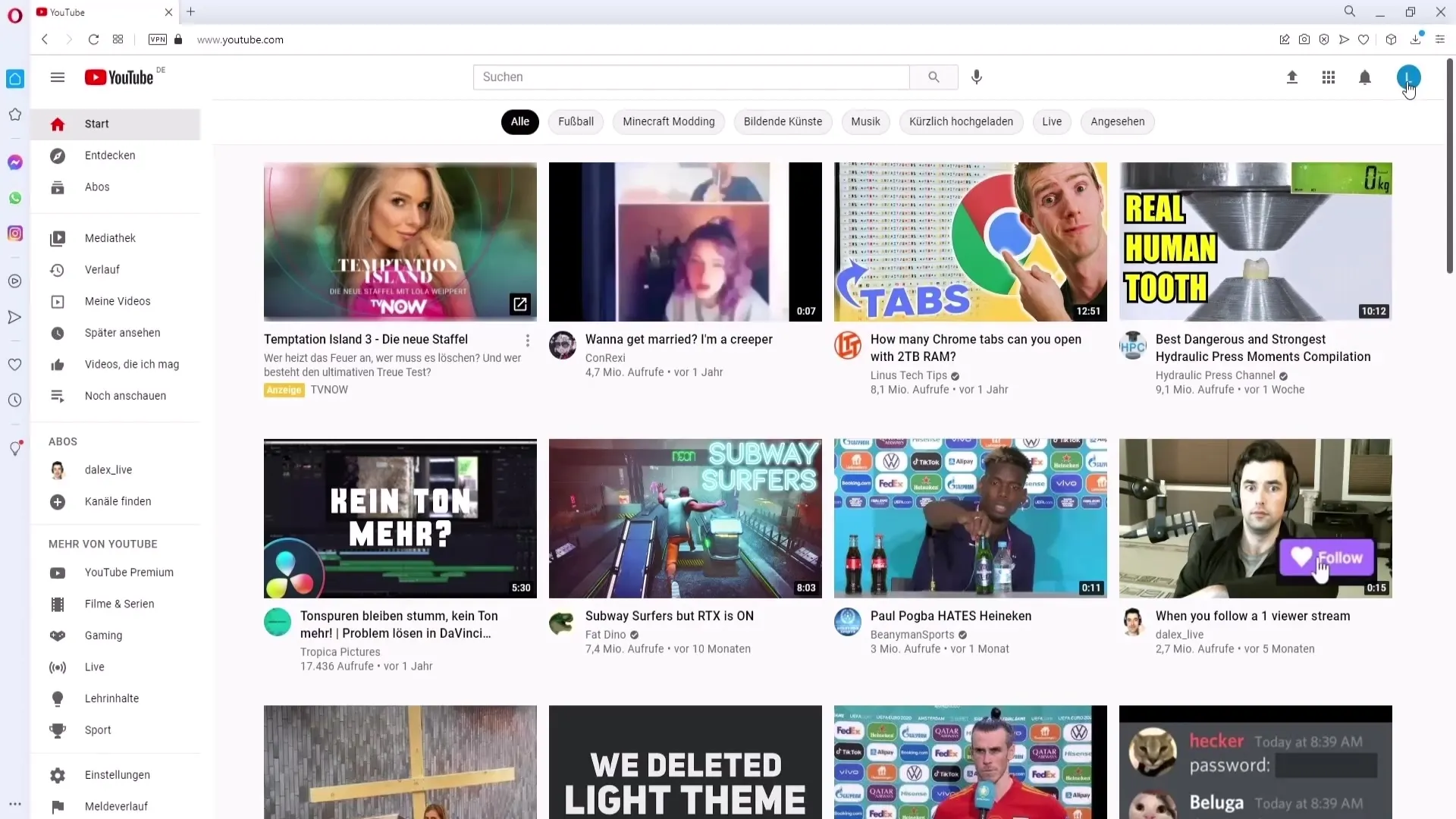Open Opera easy setup menu
The image size is (1456, 819).
click(x=1440, y=39)
